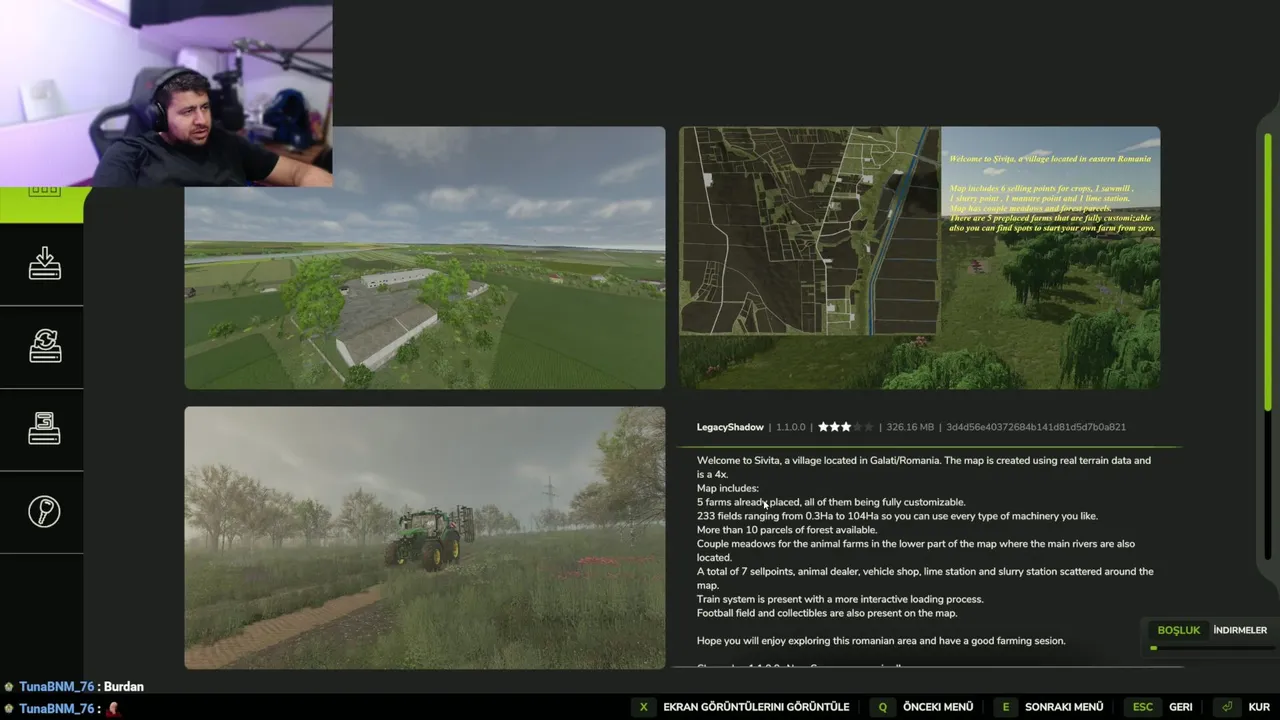Image resolution: width=1280 pixels, height=720 pixels.
Task: Open the installed mods sidebar icon
Action: 44,429
